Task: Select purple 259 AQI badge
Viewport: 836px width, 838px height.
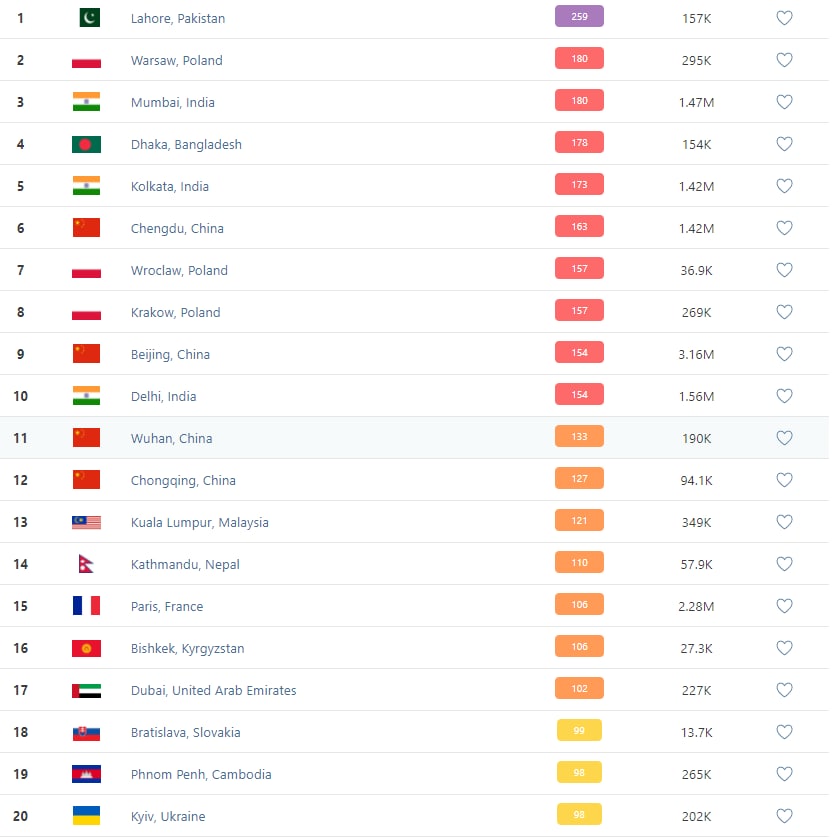Action: pos(579,17)
